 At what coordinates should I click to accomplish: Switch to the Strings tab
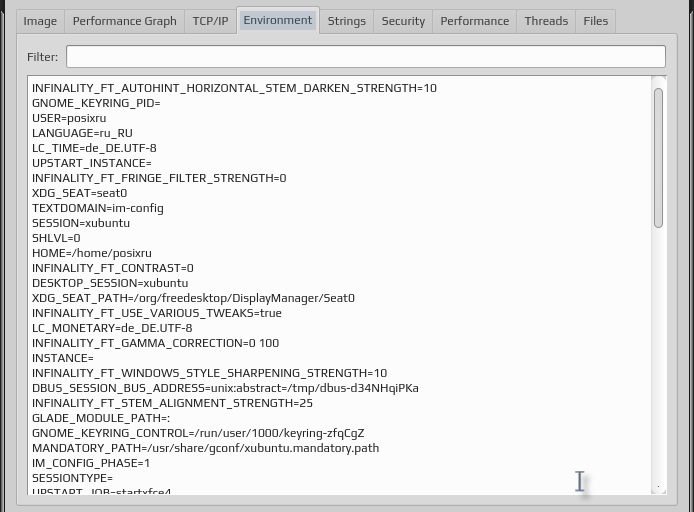click(347, 21)
